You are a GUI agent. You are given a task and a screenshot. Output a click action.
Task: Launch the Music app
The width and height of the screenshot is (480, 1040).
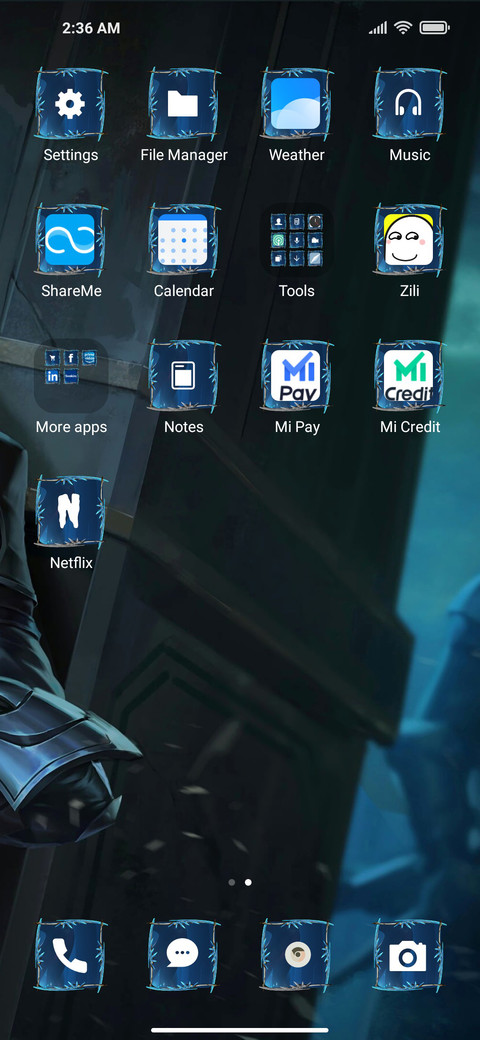pos(410,104)
